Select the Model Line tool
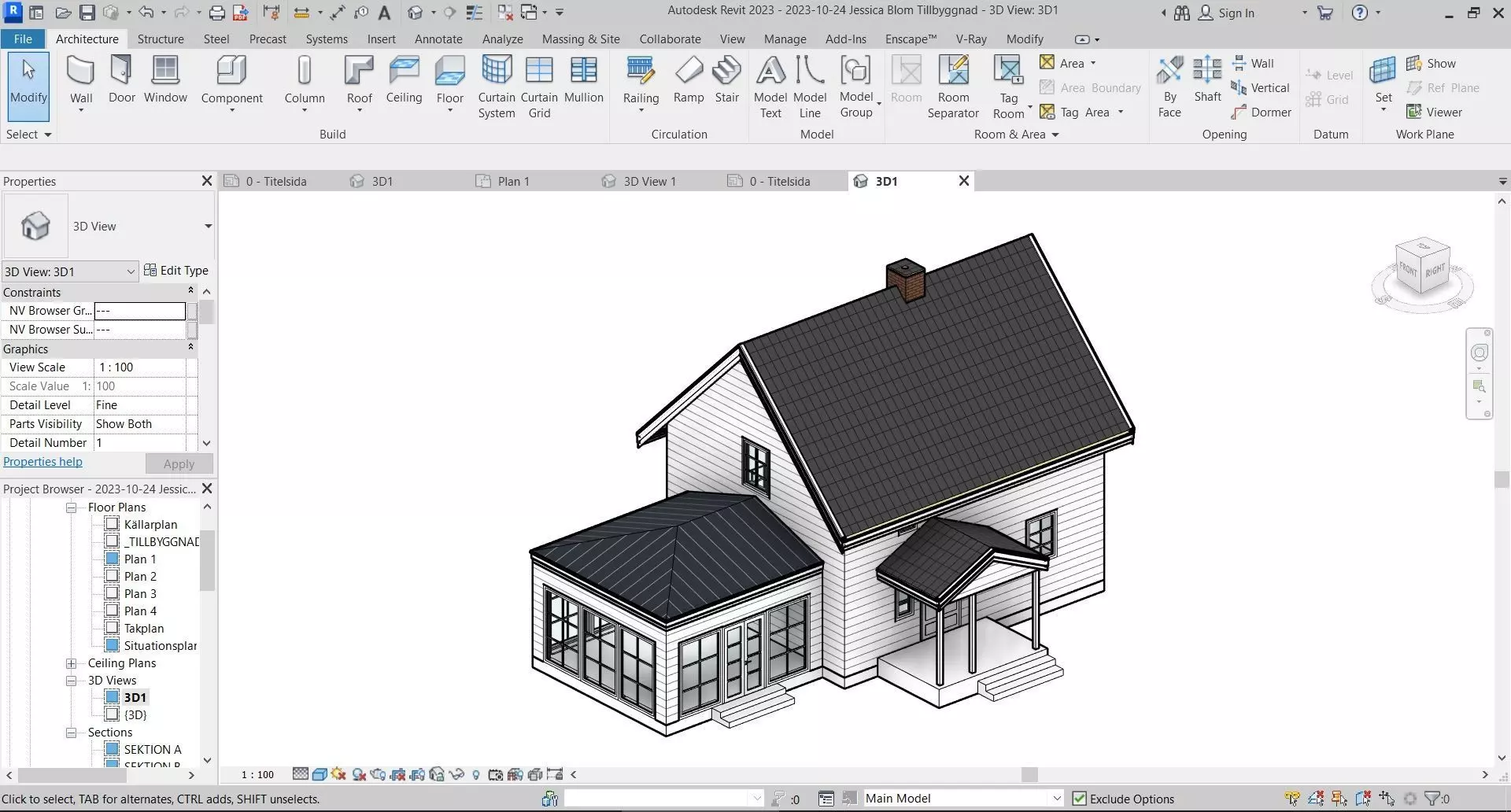The height and width of the screenshot is (812, 1511). (x=810, y=87)
